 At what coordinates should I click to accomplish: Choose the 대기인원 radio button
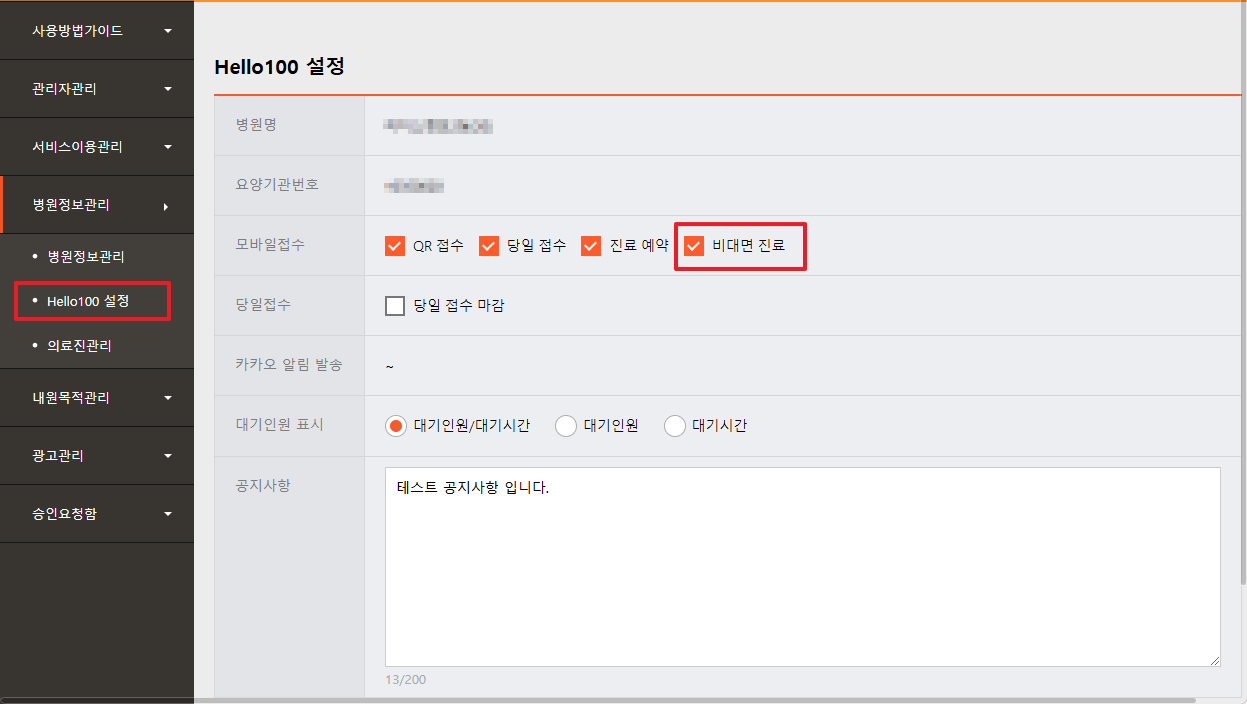point(566,426)
